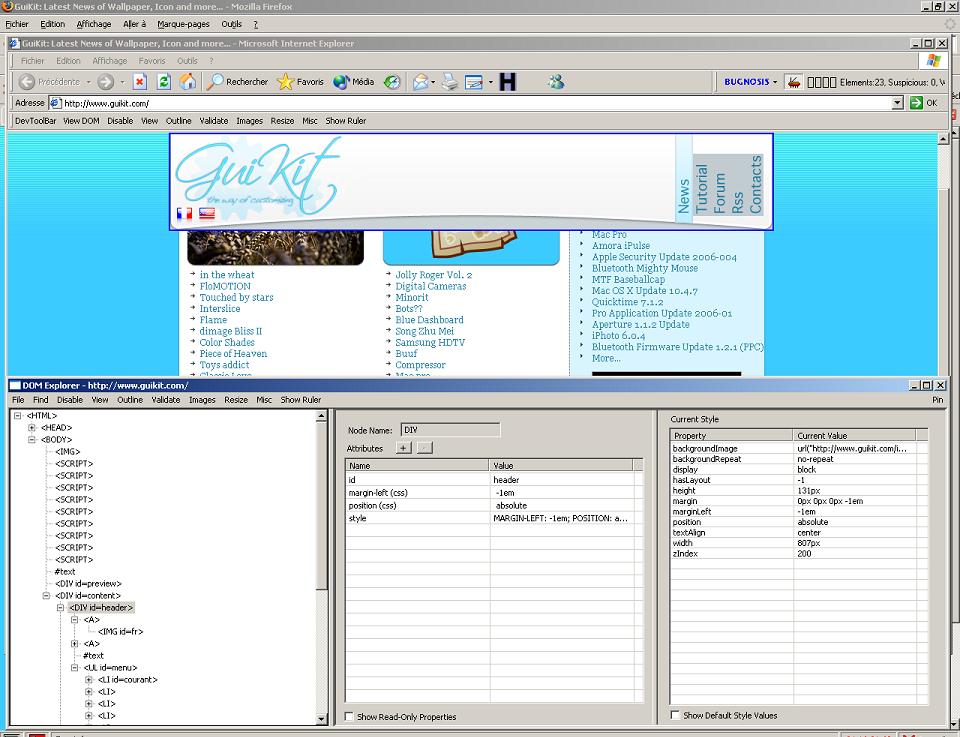Click the Node Name field

(450, 430)
